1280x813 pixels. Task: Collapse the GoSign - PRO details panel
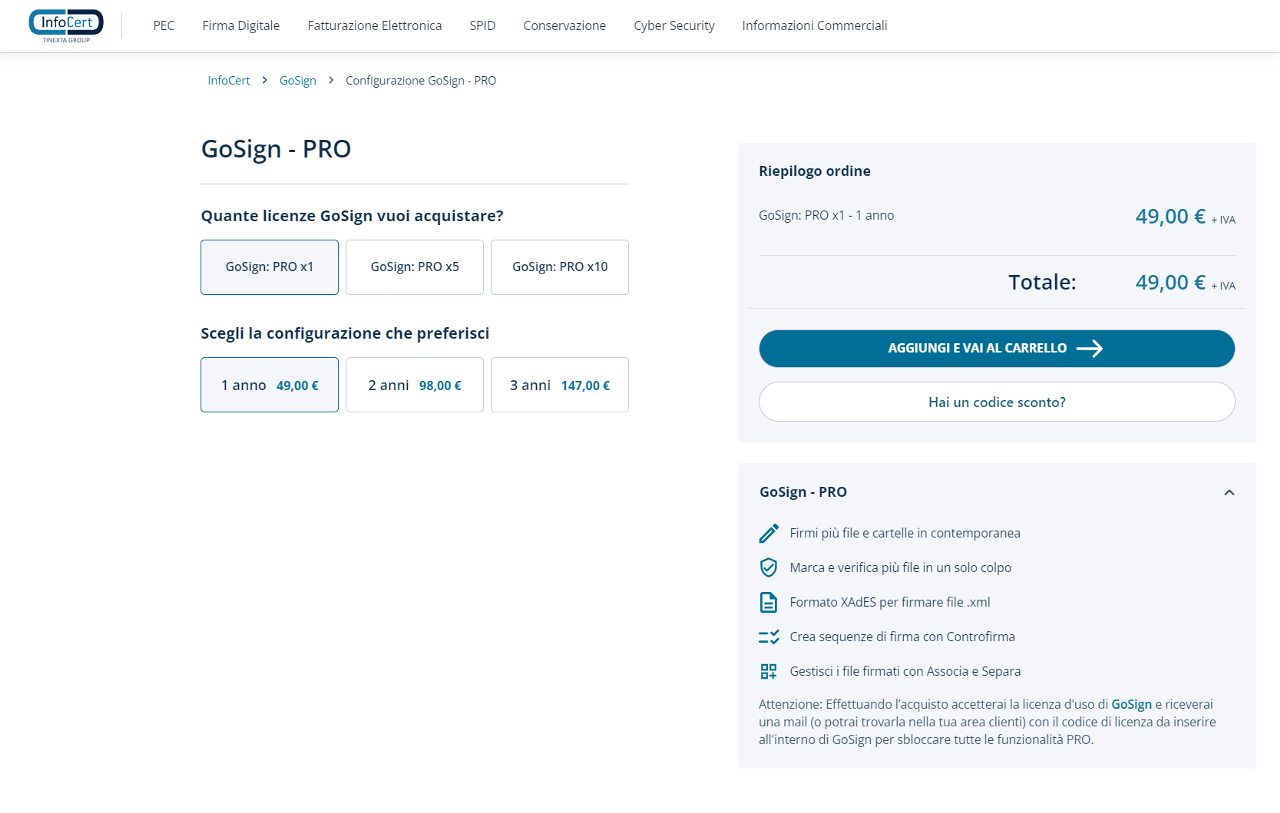pos(1230,492)
